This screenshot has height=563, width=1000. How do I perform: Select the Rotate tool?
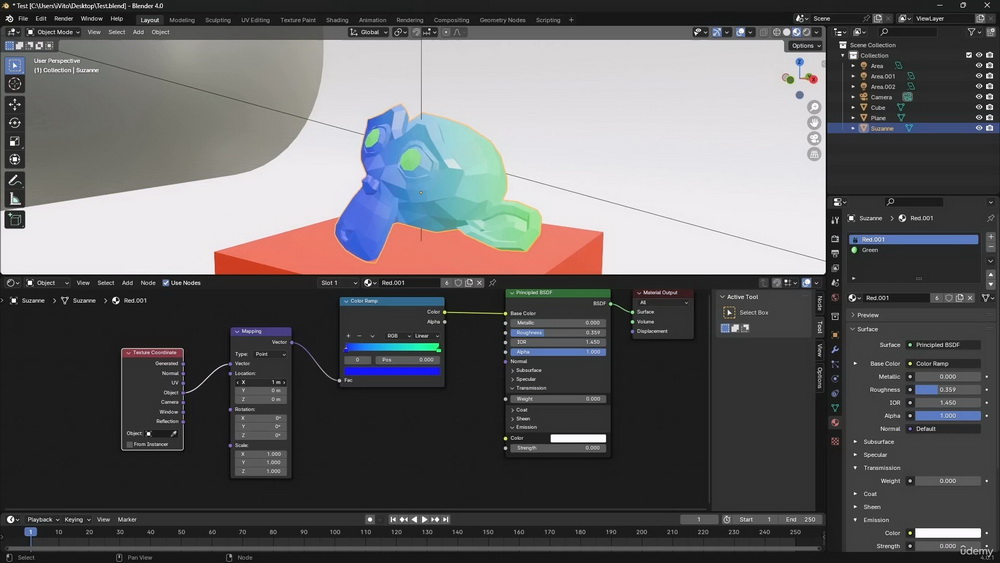[x=15, y=122]
